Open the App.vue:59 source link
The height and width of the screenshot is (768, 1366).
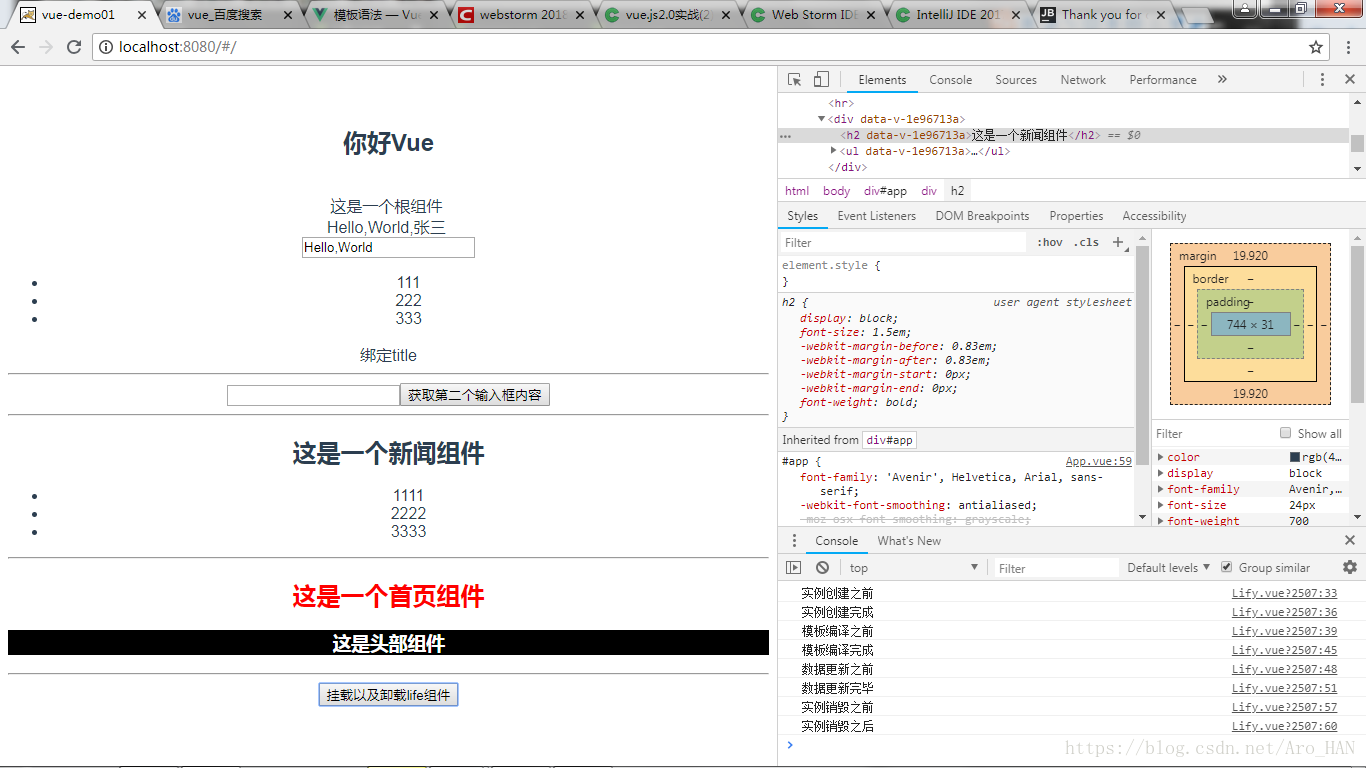[x=1099, y=461]
